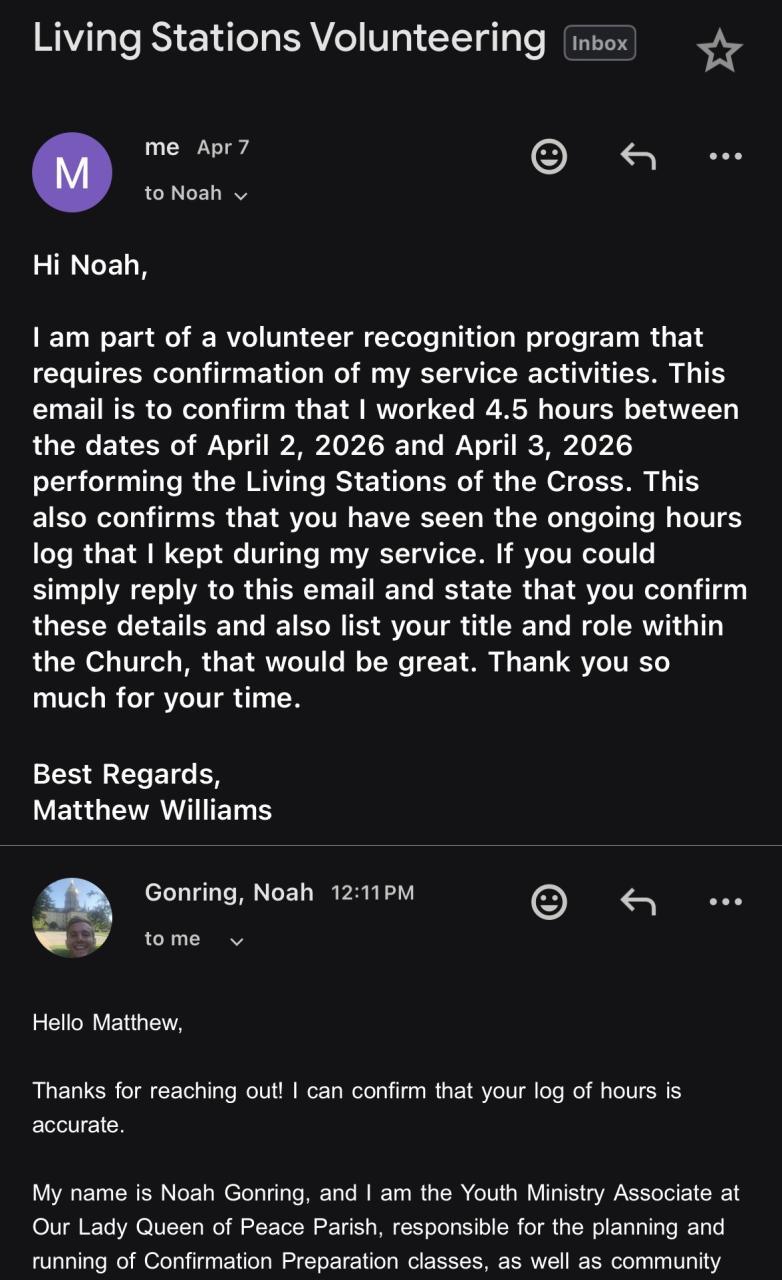Reply to the Apr 7 message

point(638,156)
